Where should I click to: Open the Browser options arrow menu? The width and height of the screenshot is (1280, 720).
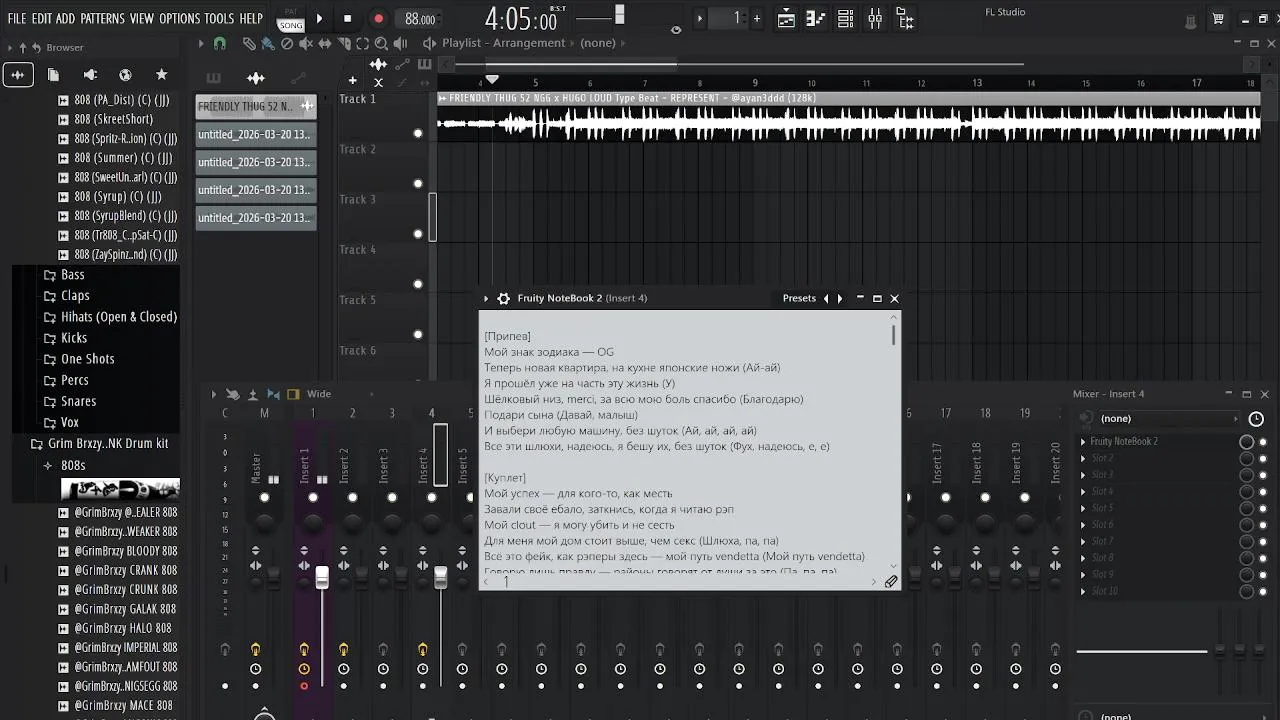(10, 47)
